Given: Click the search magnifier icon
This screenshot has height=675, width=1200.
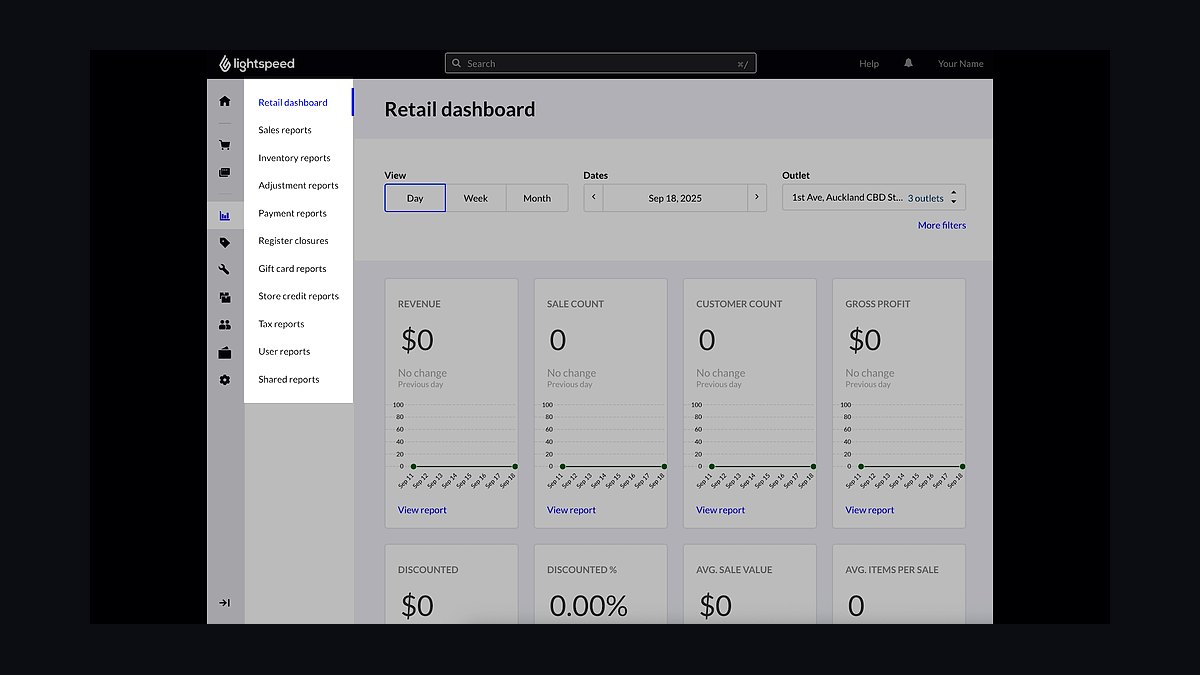Looking at the screenshot, I should (456, 63).
